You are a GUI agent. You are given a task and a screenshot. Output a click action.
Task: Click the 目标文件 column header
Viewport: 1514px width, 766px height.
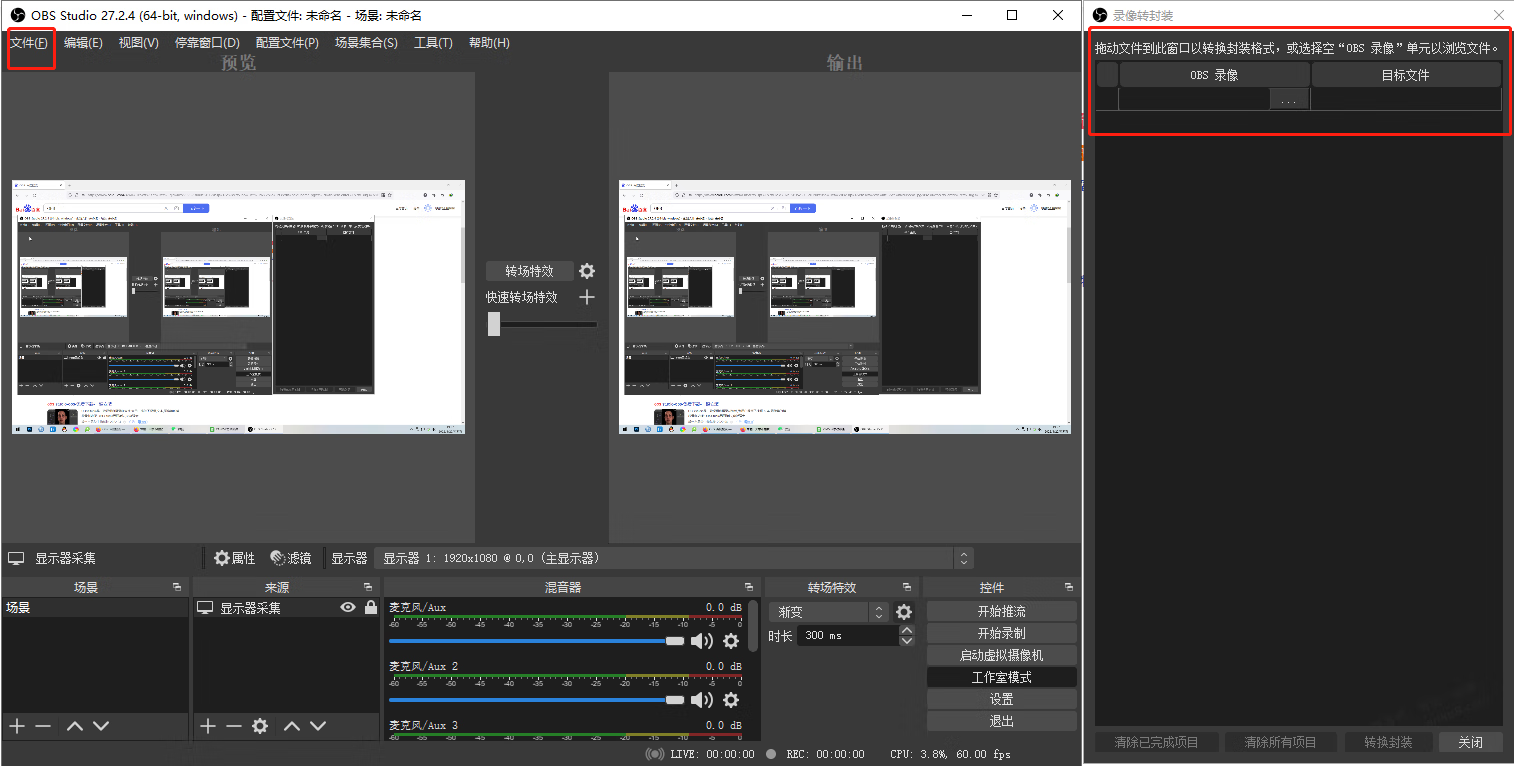pyautogui.click(x=1406, y=75)
